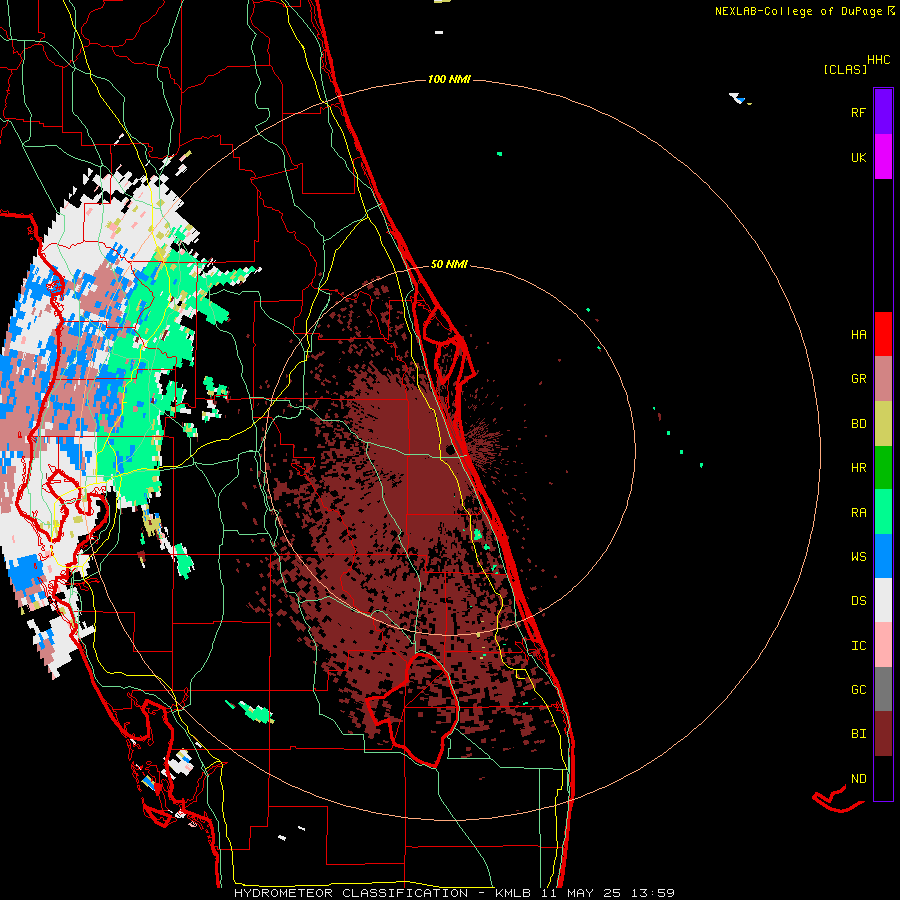The height and width of the screenshot is (900, 900).
Task: Click the RA light green legend swatch
Action: tap(883, 512)
